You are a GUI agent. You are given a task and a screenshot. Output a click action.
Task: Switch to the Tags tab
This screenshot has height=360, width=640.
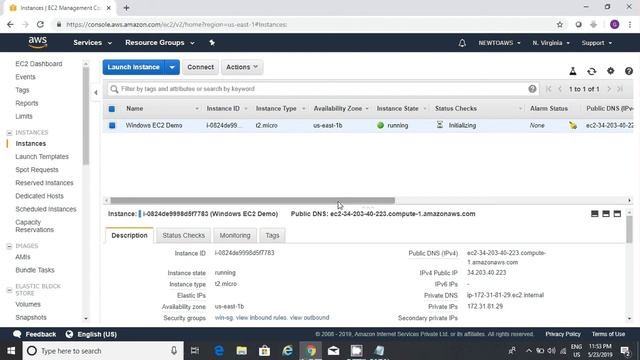[272, 236]
